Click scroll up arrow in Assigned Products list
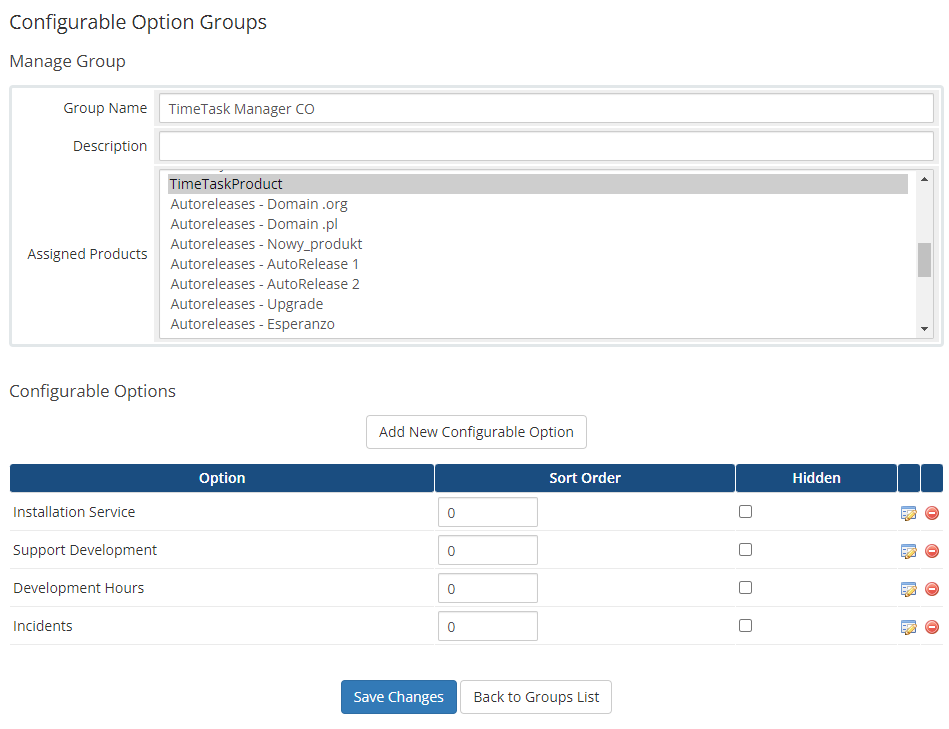 pos(924,179)
